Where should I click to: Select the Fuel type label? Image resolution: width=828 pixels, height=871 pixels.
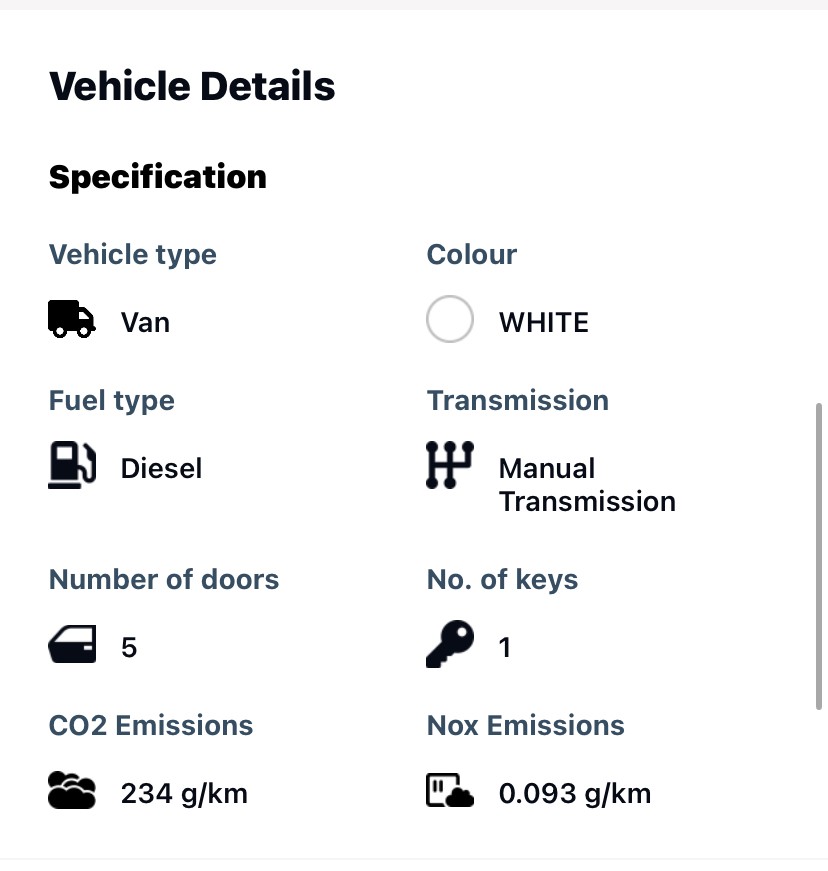pos(111,400)
